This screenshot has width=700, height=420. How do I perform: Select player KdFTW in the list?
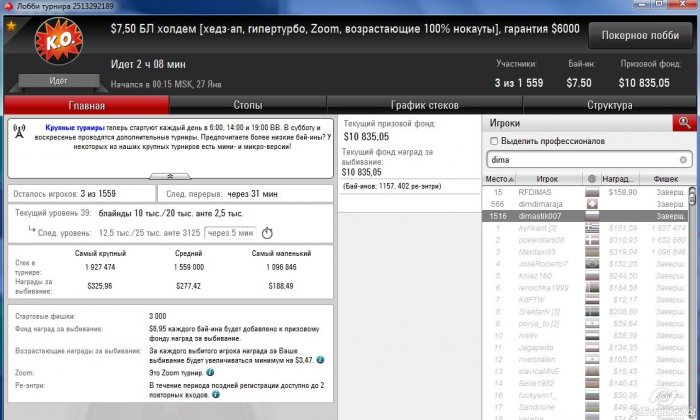point(585,299)
